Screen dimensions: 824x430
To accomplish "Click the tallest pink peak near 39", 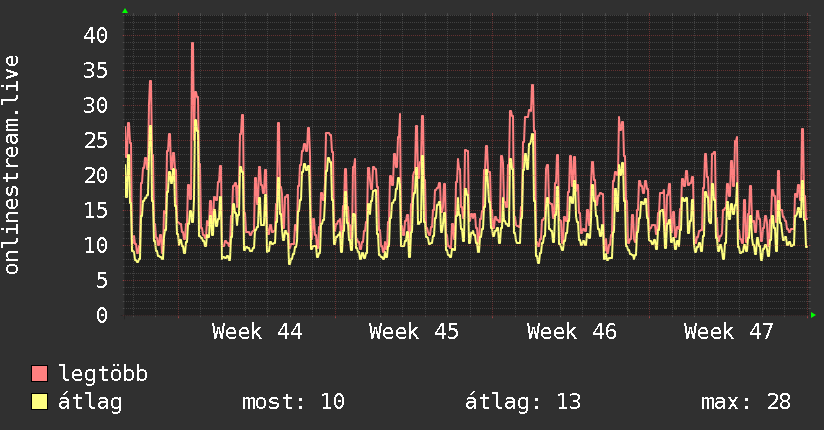I will 192,44.
